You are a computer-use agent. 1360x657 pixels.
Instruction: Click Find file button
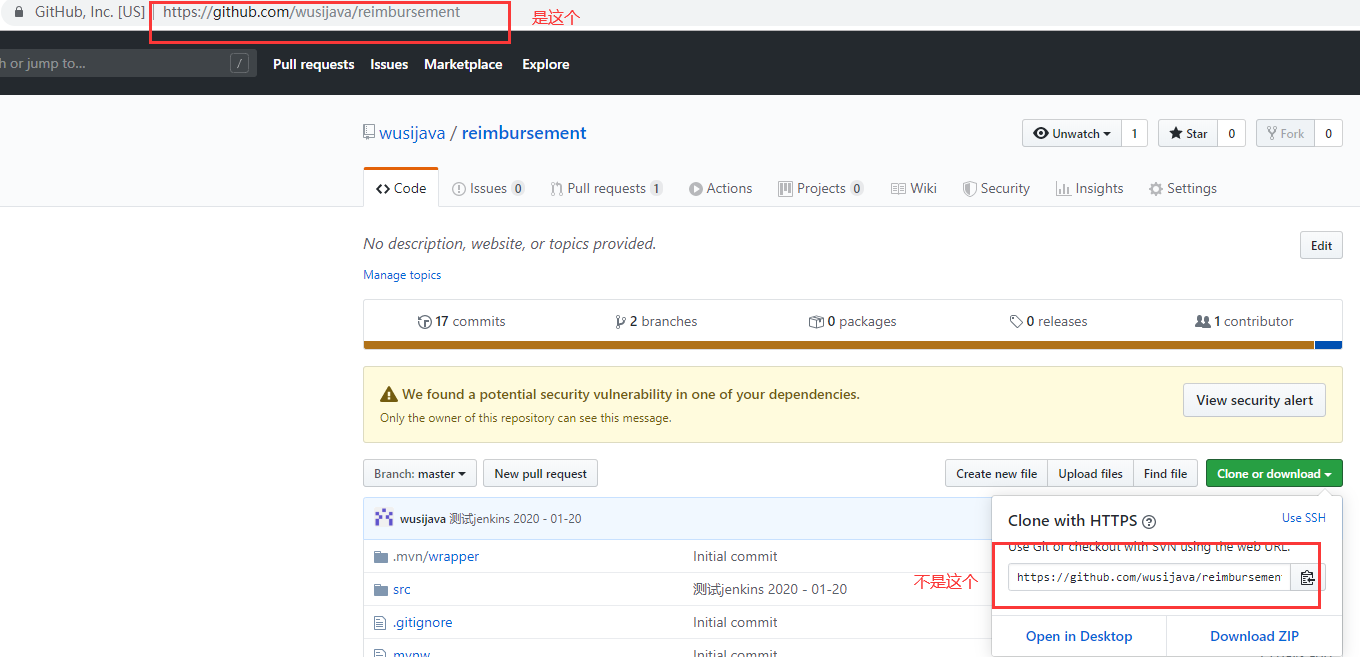(x=1165, y=474)
